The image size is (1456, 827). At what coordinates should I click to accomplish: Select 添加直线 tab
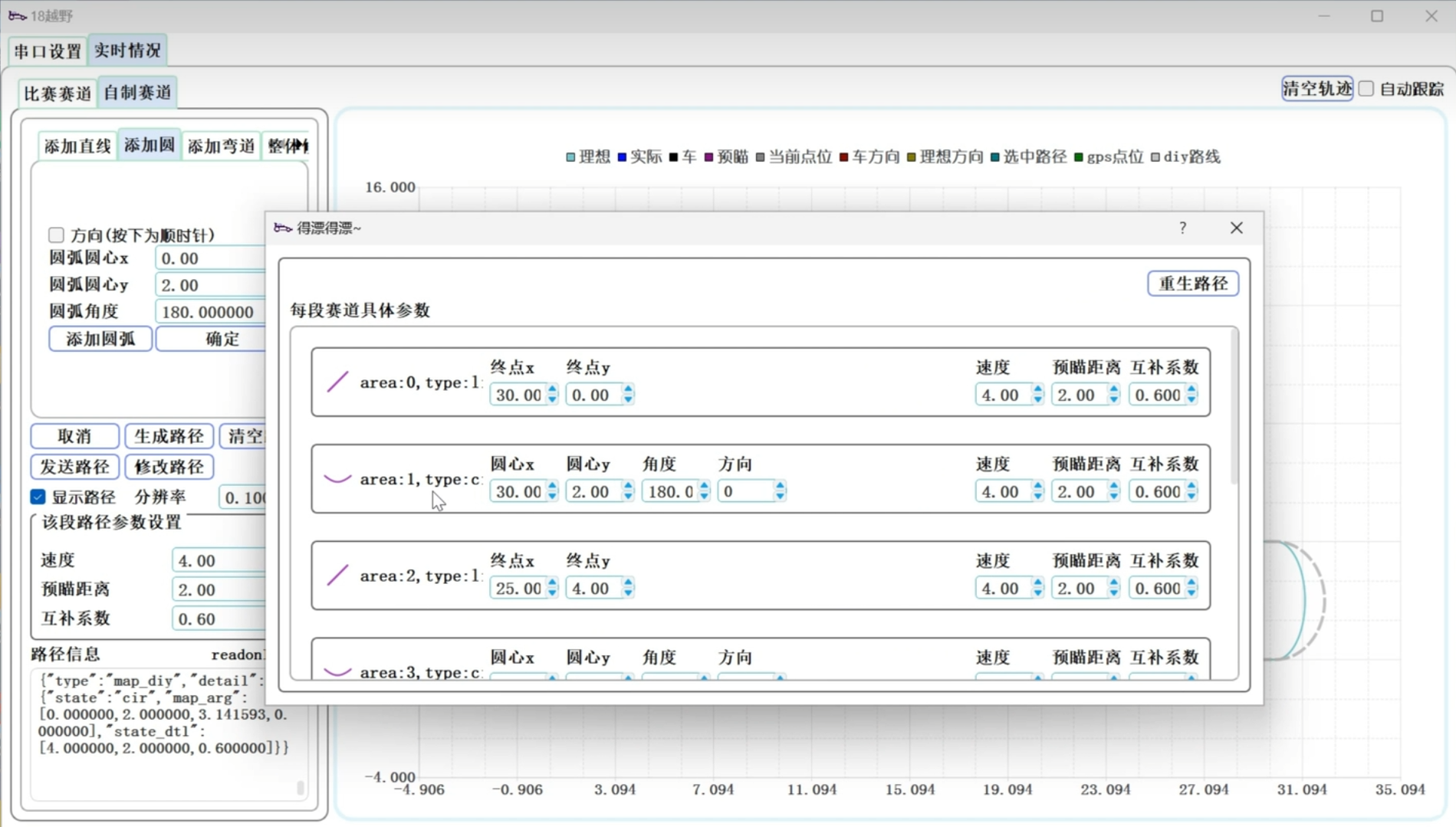[x=77, y=146]
